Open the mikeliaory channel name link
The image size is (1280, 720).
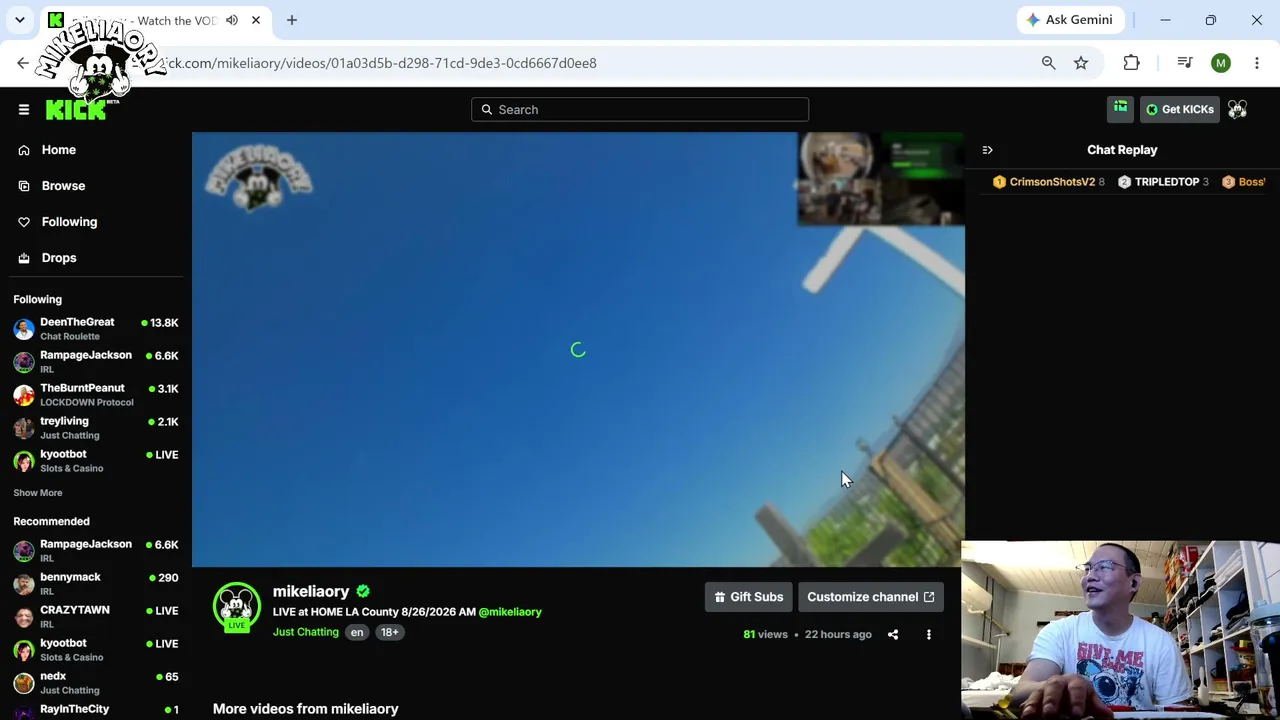311,592
